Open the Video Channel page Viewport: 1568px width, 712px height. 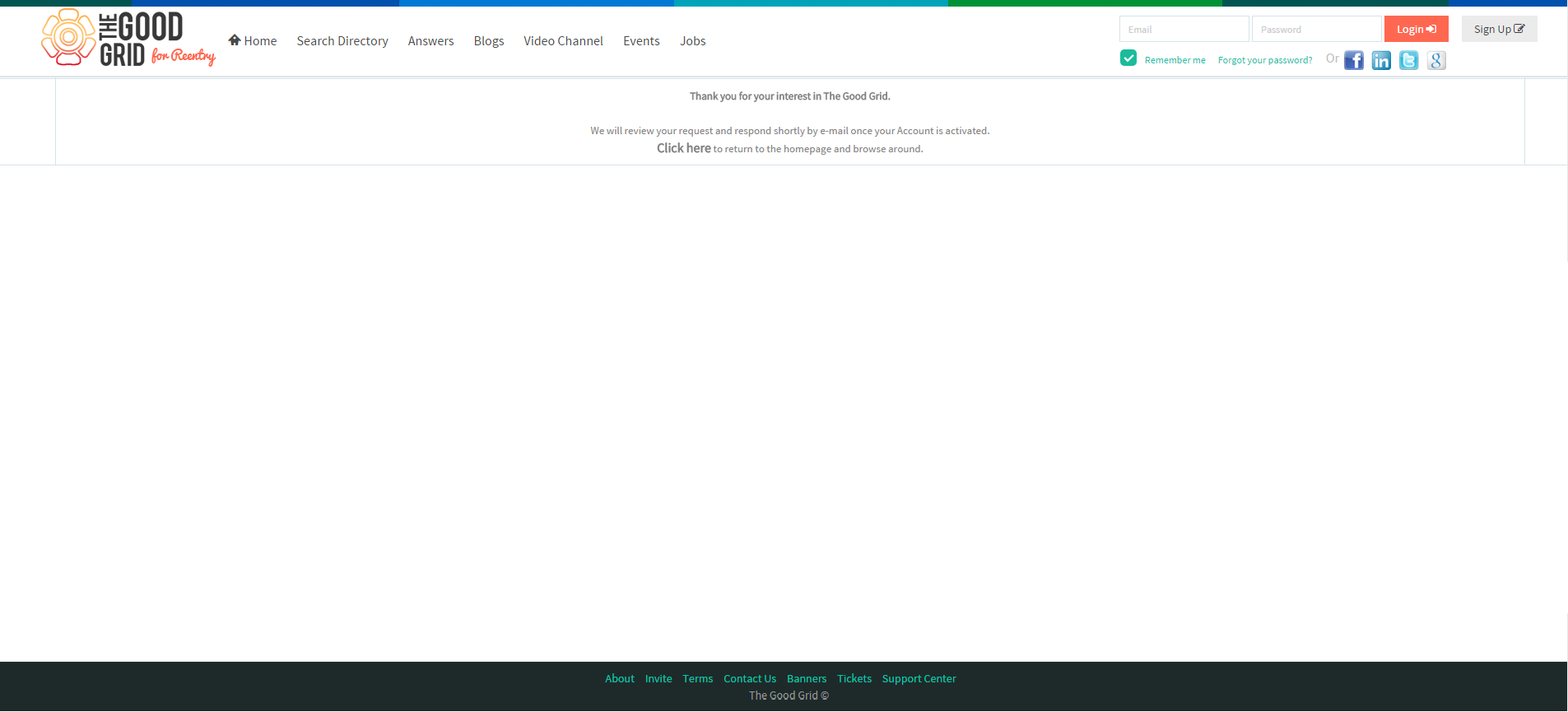coord(563,40)
